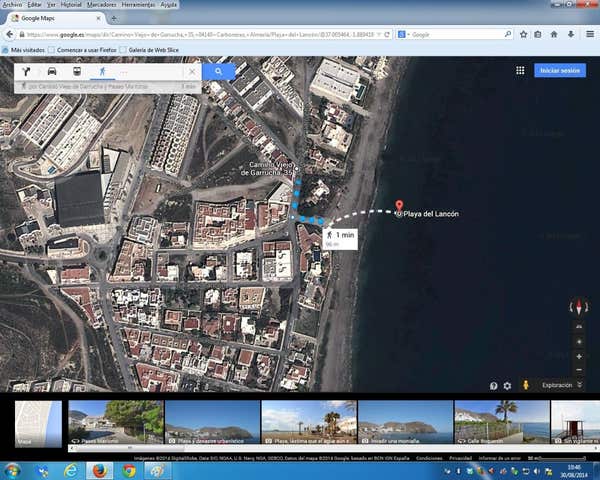Select the walking directions mode icon
The width and height of the screenshot is (600, 480).
[x=101, y=72]
